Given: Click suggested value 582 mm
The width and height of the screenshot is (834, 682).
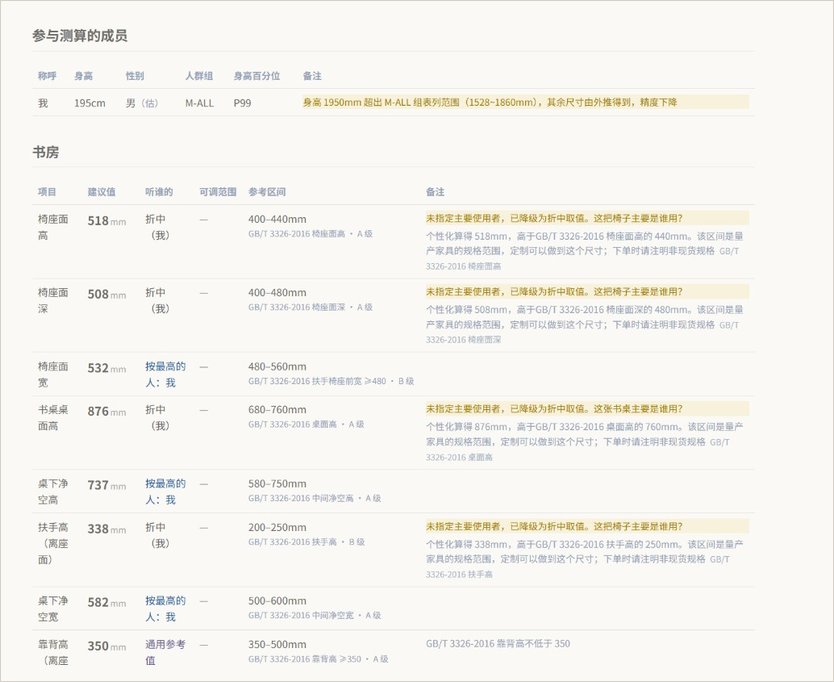Looking at the screenshot, I should point(107,602).
